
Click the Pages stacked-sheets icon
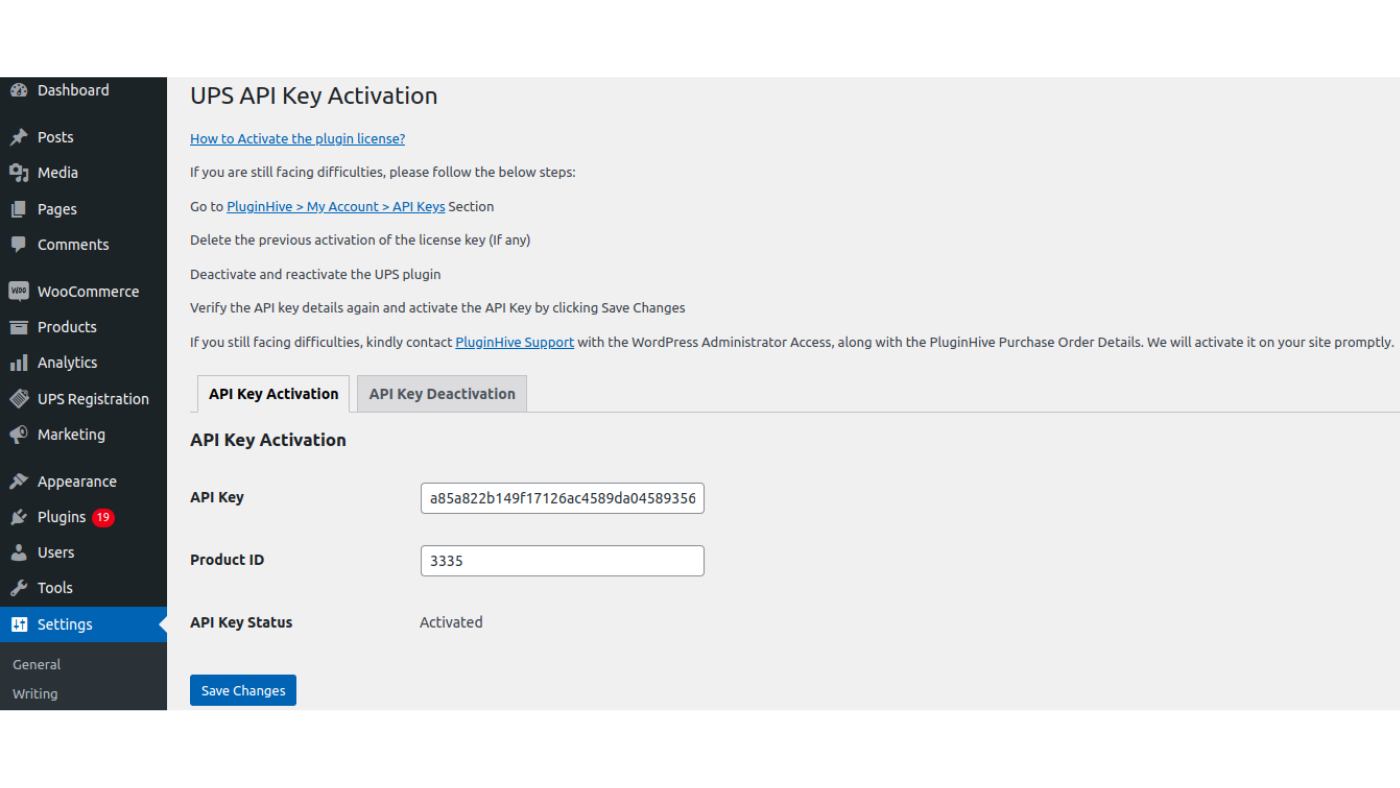tap(19, 209)
